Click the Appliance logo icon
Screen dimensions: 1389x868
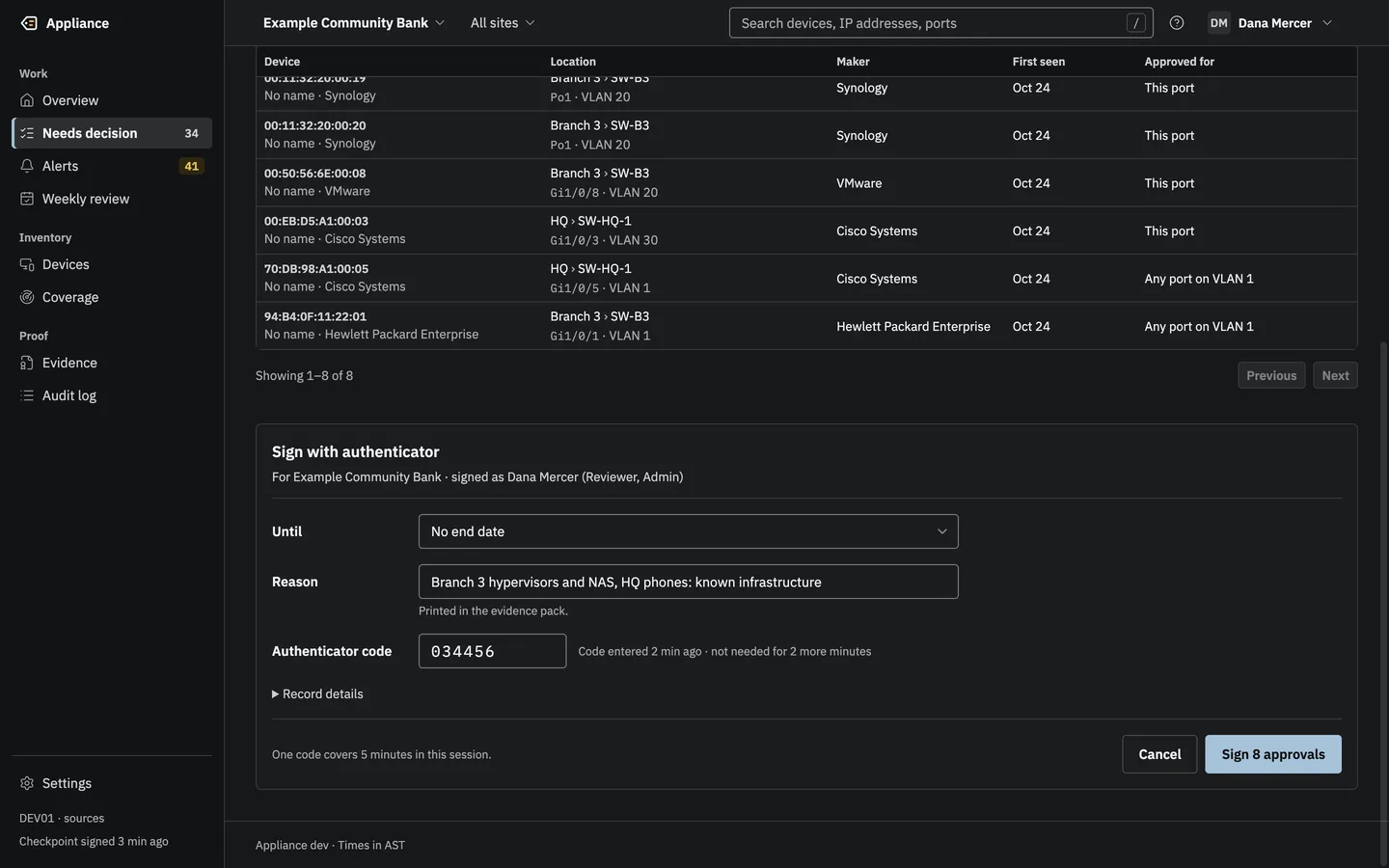[x=29, y=23]
